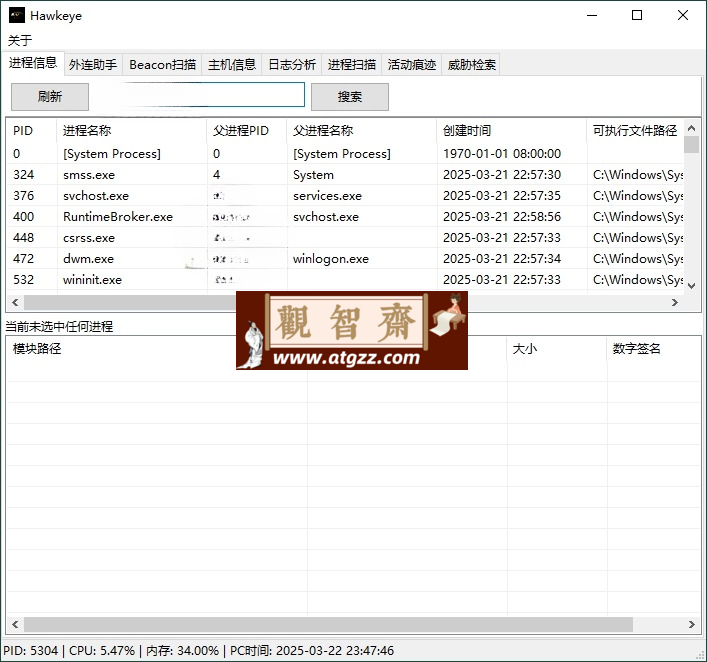Sort by the 进程名称 column header
The image size is (707, 662).
[131, 131]
